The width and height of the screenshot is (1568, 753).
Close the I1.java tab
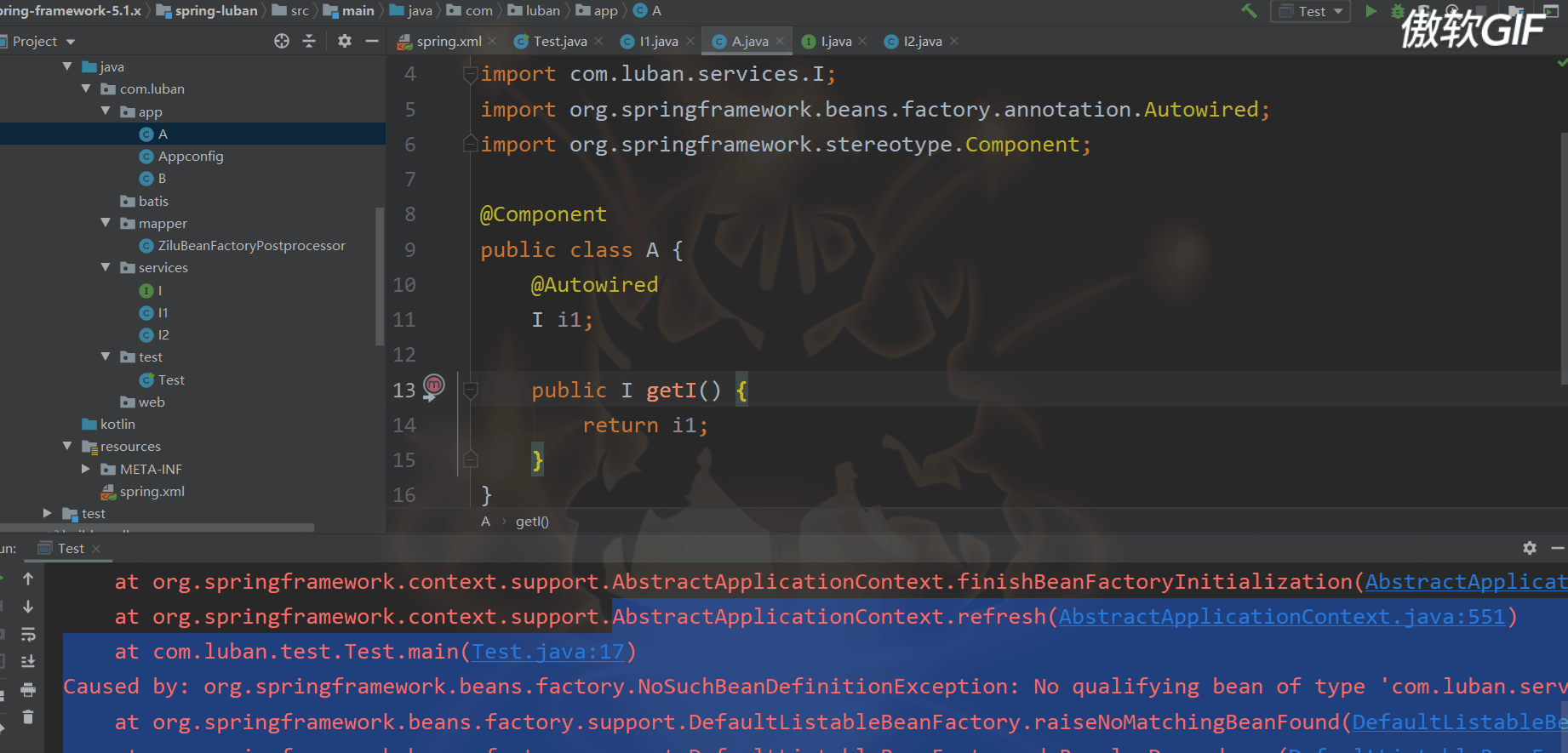690,41
